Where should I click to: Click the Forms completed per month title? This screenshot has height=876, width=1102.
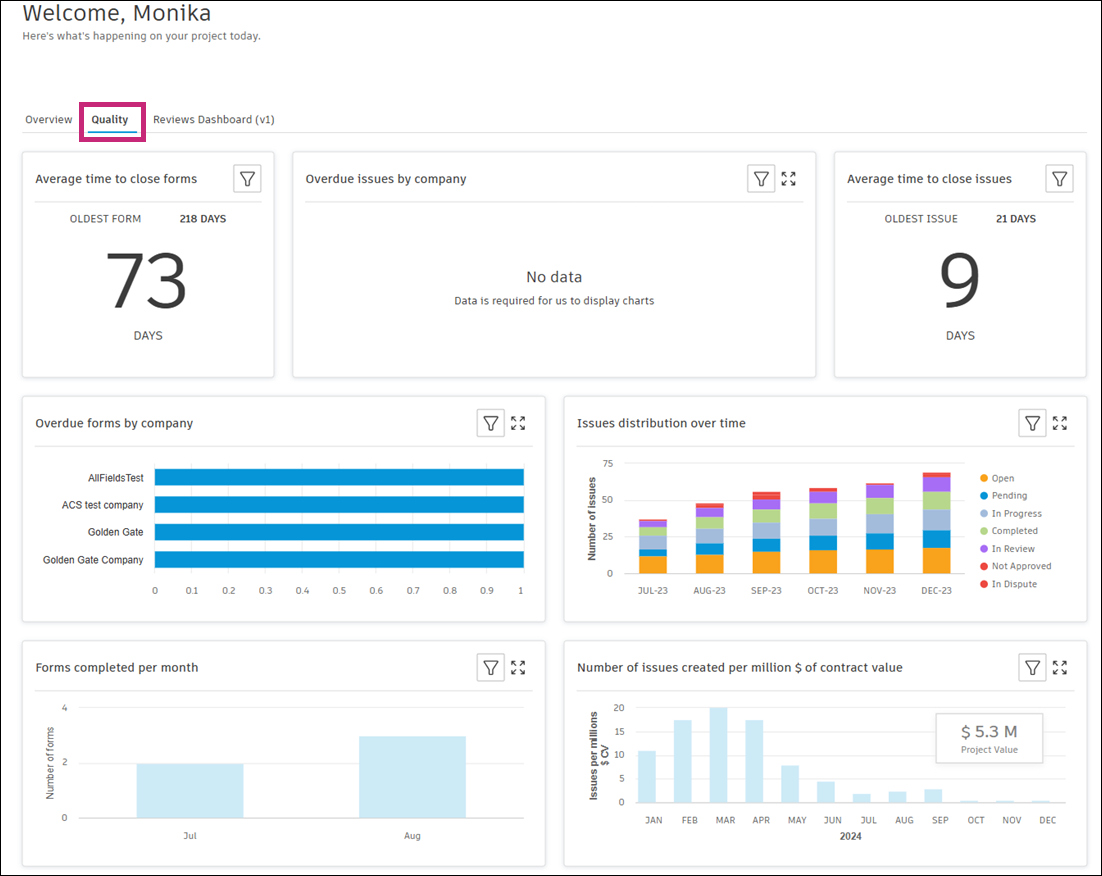pyautogui.click(x=117, y=667)
